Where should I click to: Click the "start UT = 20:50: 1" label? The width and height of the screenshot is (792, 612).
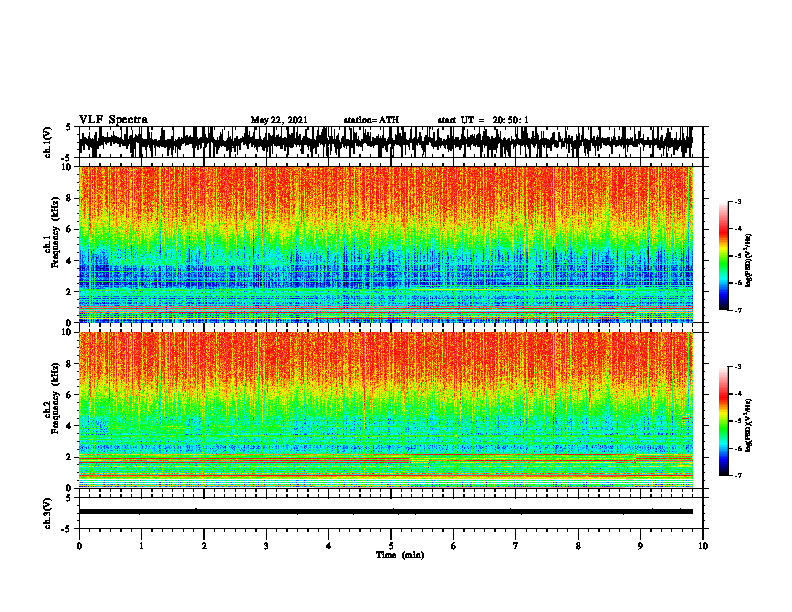point(483,120)
